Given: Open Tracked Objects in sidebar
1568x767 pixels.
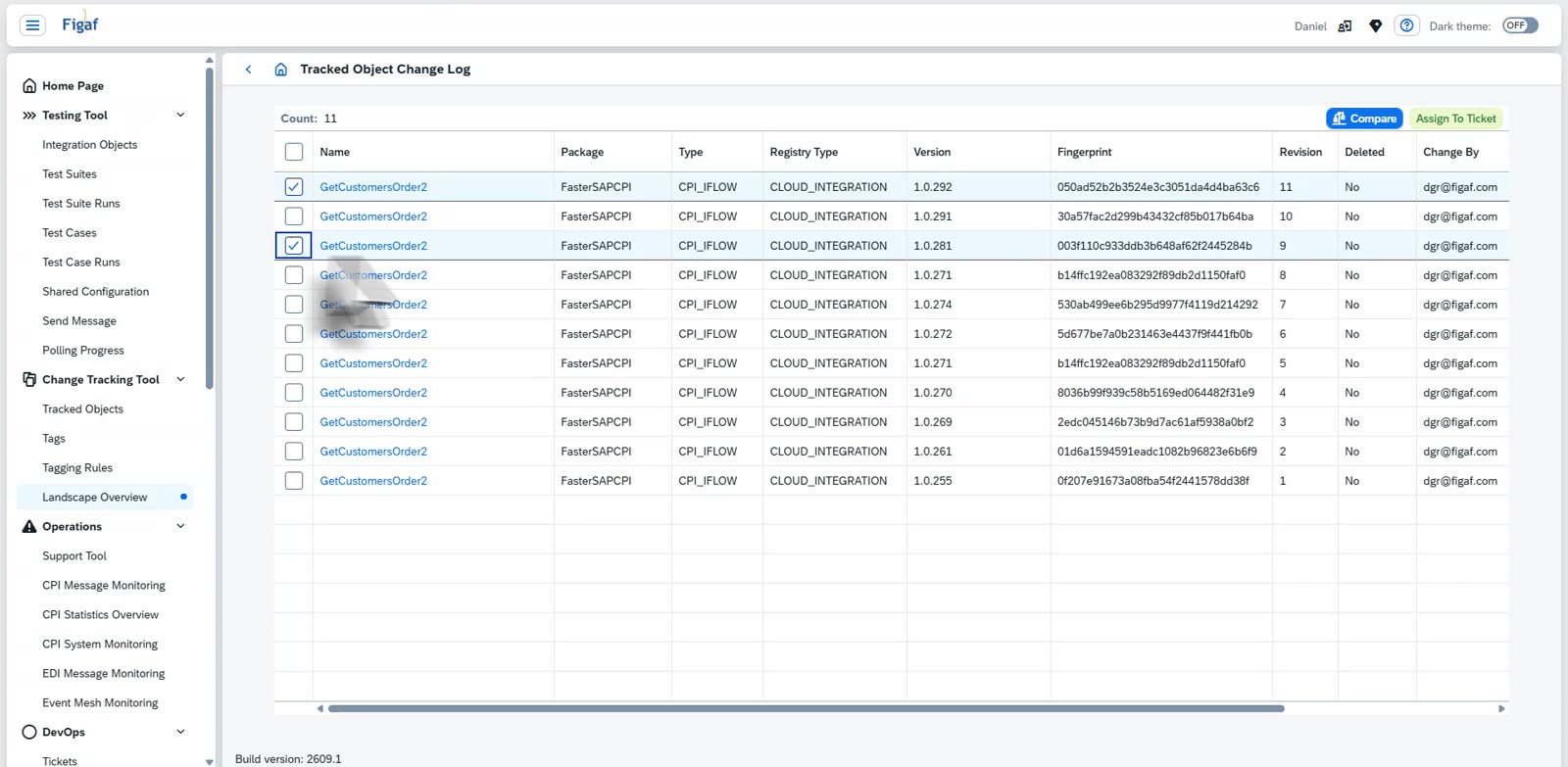Looking at the screenshot, I should (83, 409).
